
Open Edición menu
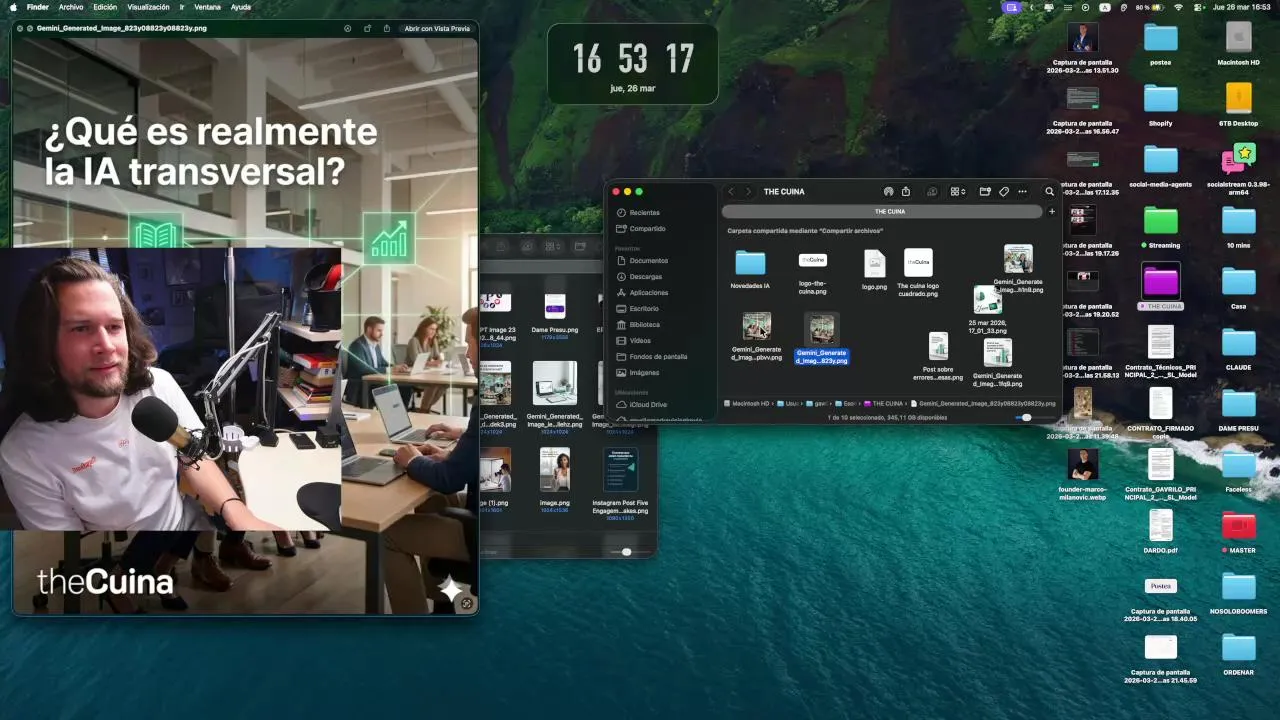coord(105,7)
